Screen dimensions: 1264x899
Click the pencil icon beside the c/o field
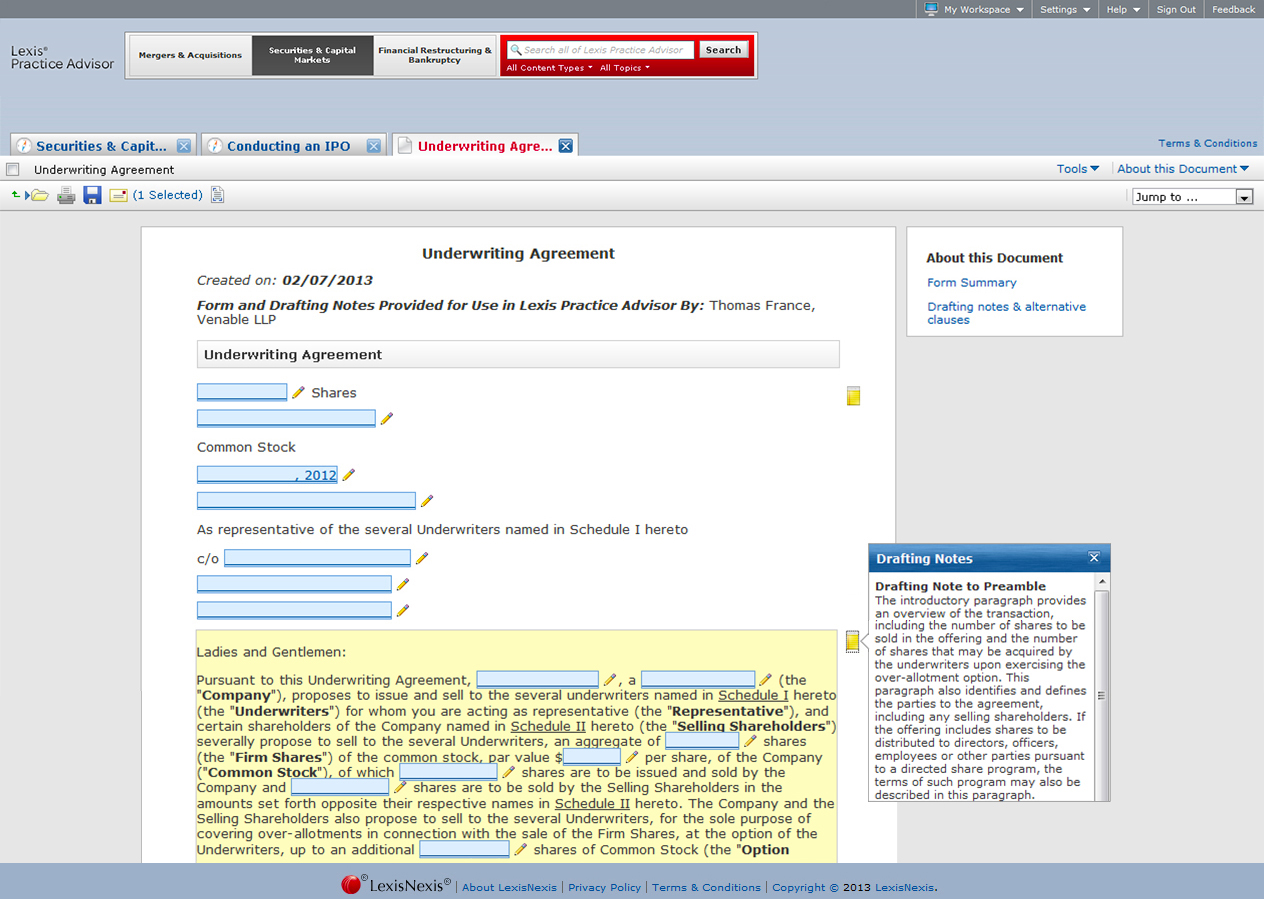421,559
